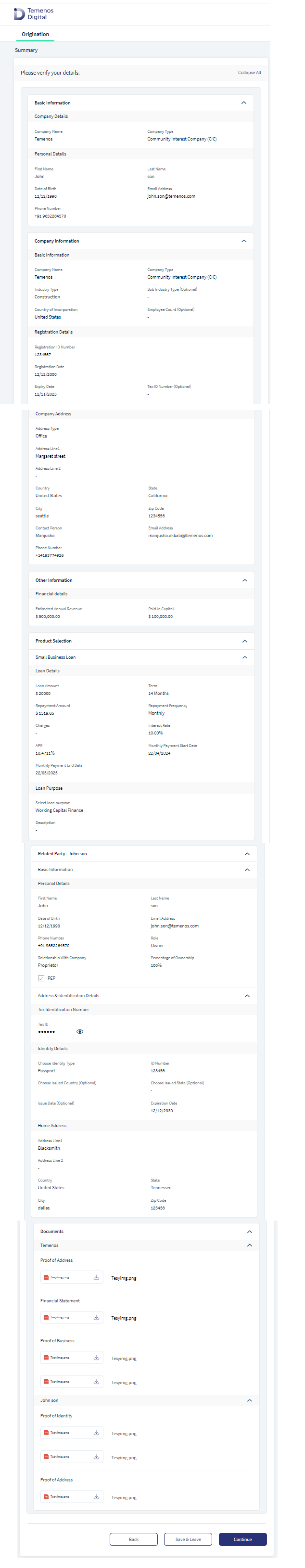The height and width of the screenshot is (1568, 305).
Task: Open the Financial Statement PNG file icon
Action: coord(46,1318)
